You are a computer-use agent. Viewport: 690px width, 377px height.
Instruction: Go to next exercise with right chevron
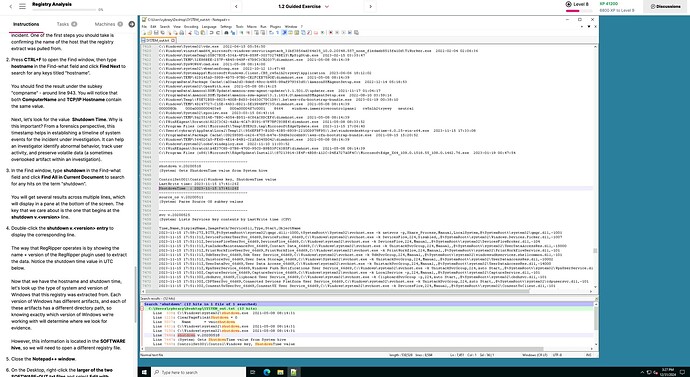pyautogui.click(x=370, y=7)
